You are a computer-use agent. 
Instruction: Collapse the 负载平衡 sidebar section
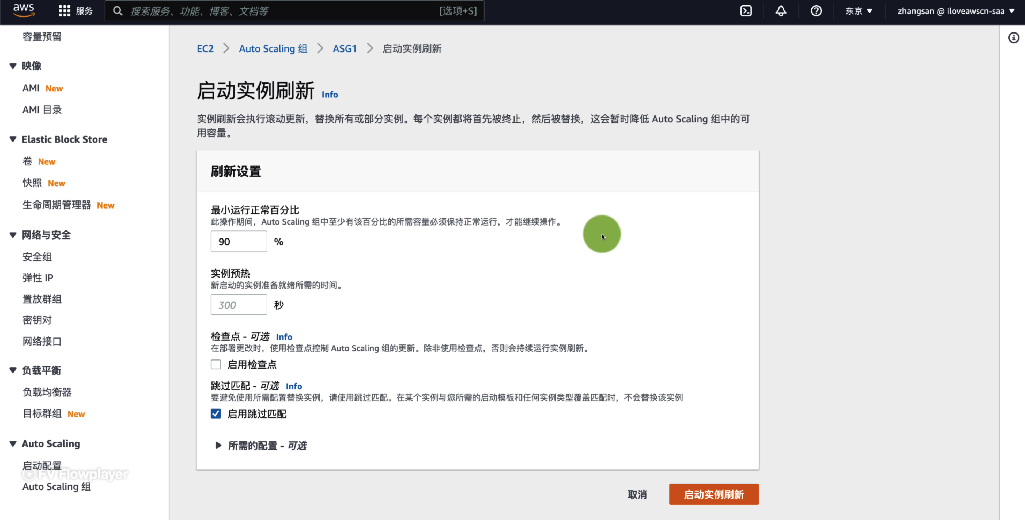[12, 370]
